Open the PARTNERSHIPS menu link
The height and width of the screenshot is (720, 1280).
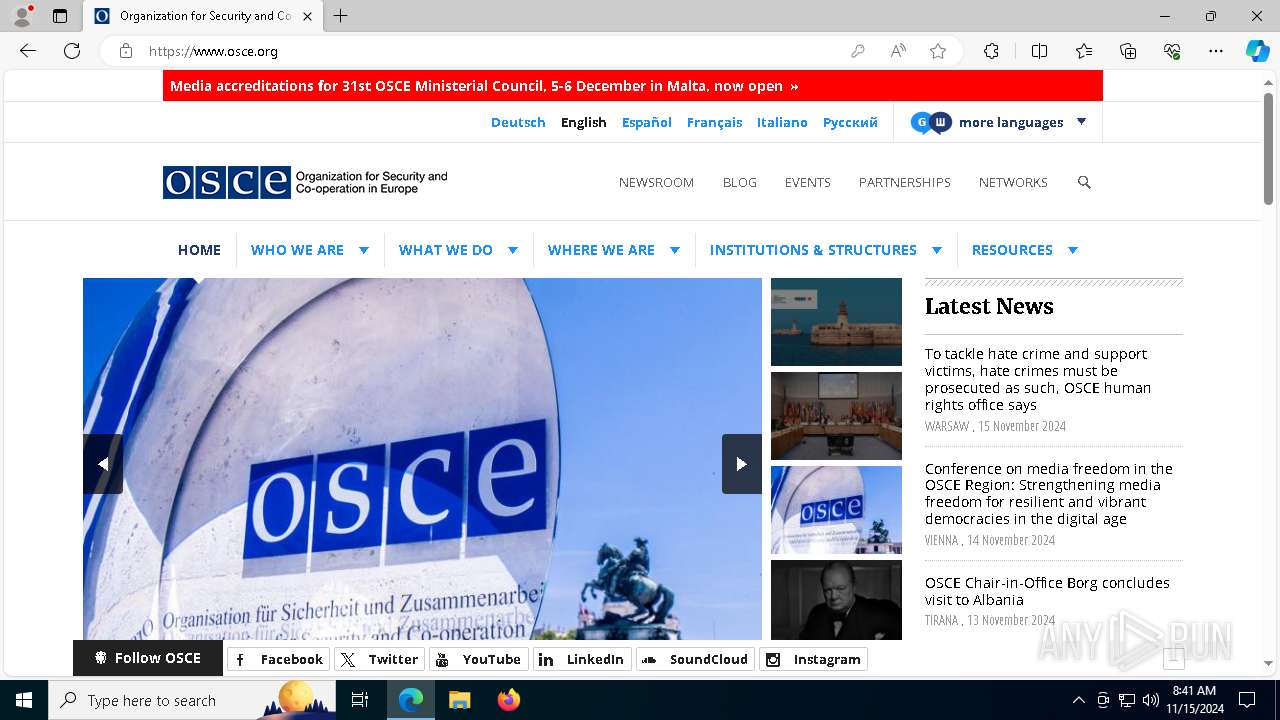(905, 182)
